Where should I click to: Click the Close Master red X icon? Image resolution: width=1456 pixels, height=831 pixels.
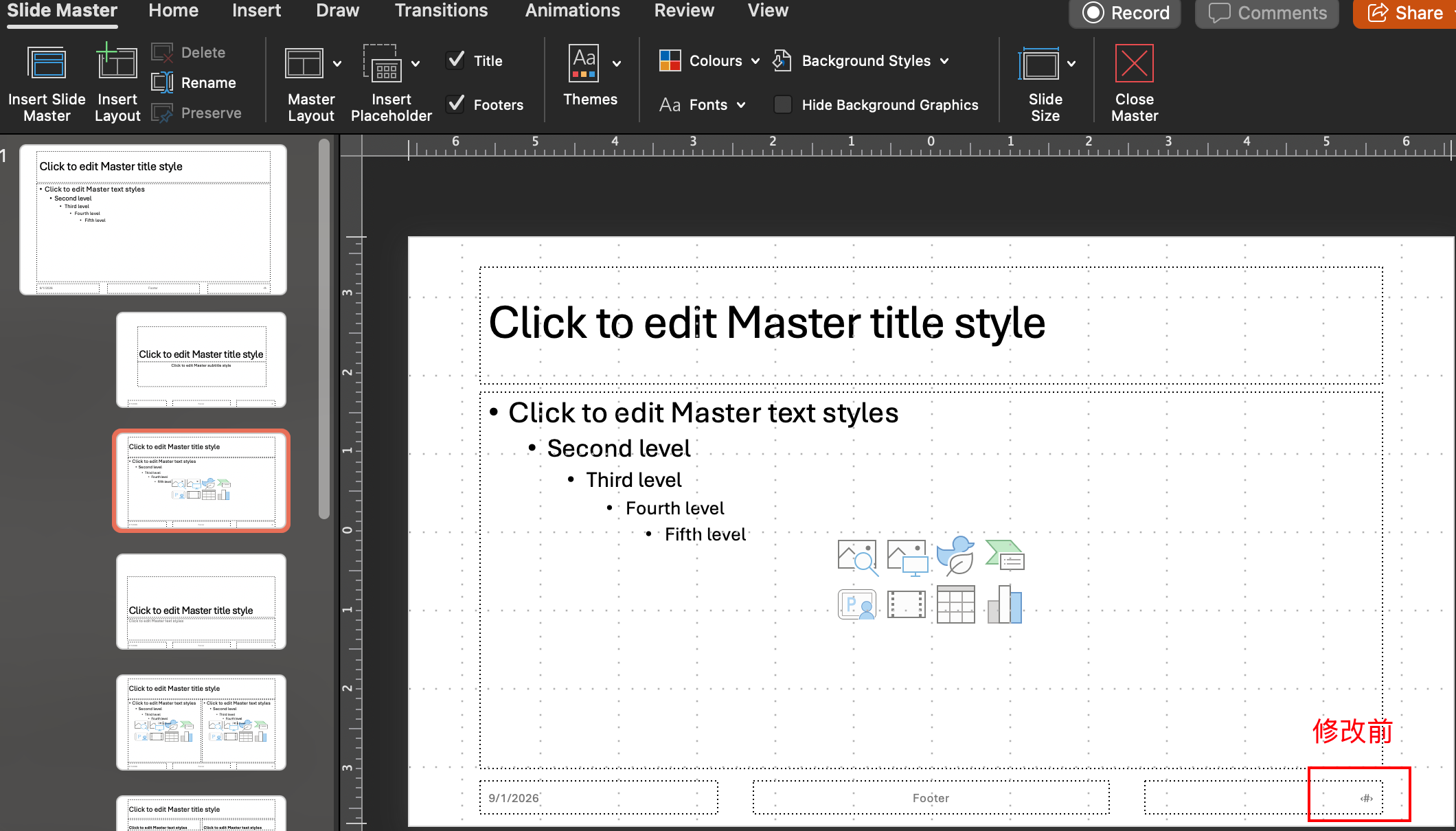1134,64
